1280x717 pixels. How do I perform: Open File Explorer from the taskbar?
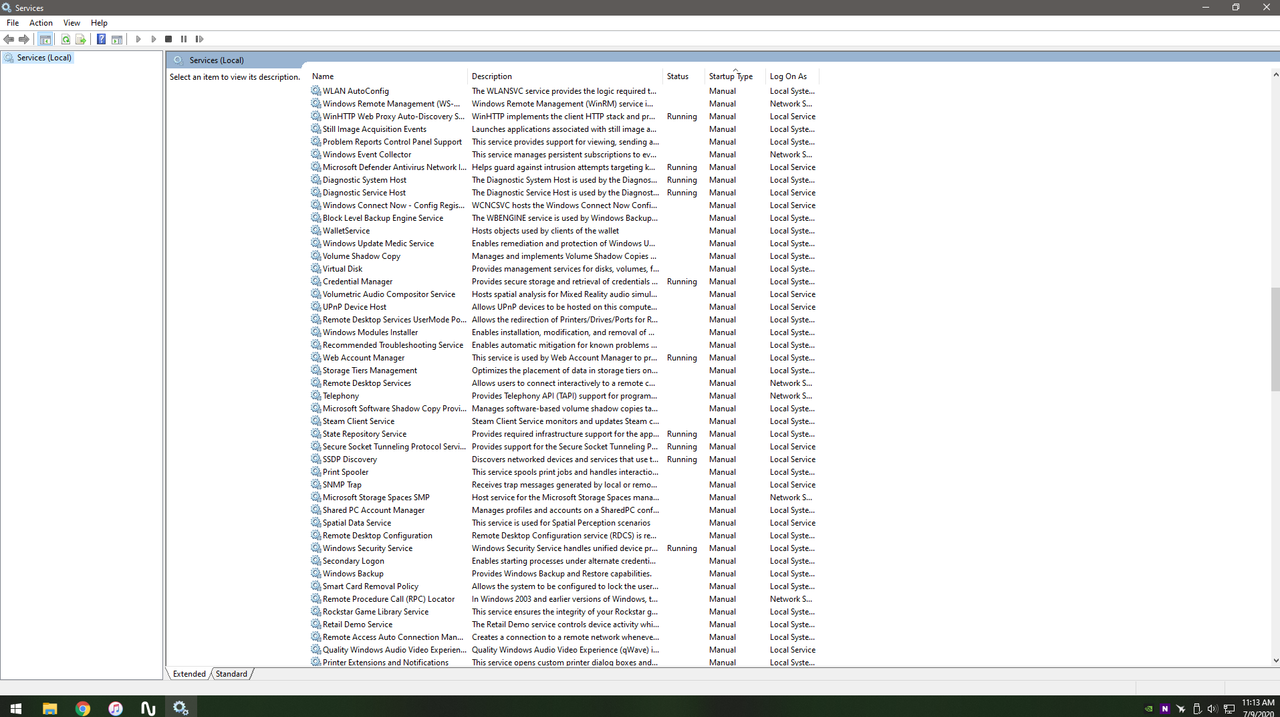point(50,707)
